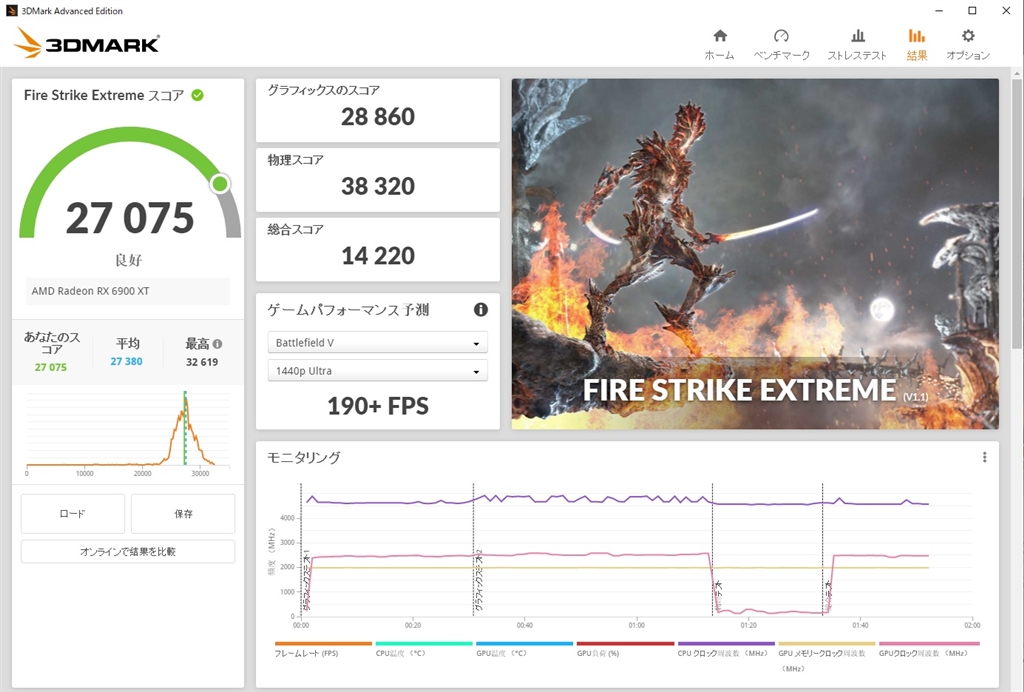
Task: Click the 良好 rating label
Action: point(129,260)
